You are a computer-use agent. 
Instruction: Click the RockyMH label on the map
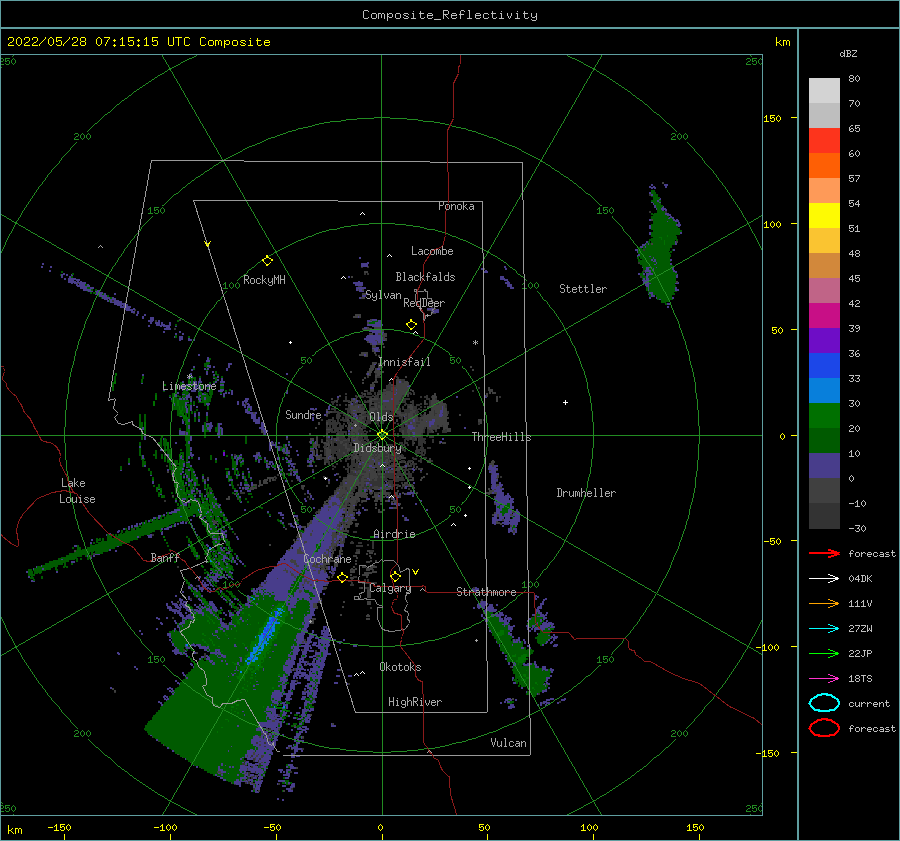point(264,280)
